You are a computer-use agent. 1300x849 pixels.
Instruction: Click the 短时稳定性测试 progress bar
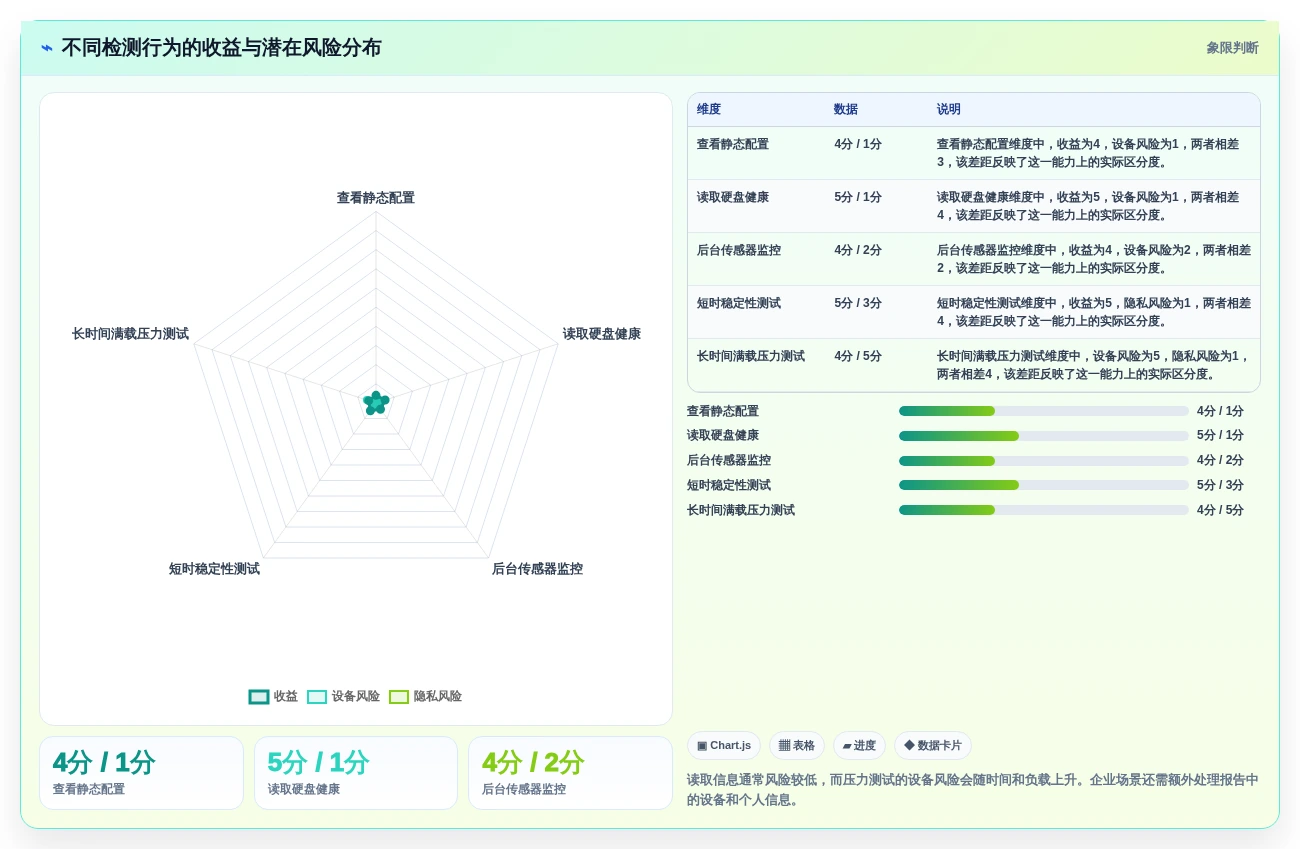tap(1043, 485)
